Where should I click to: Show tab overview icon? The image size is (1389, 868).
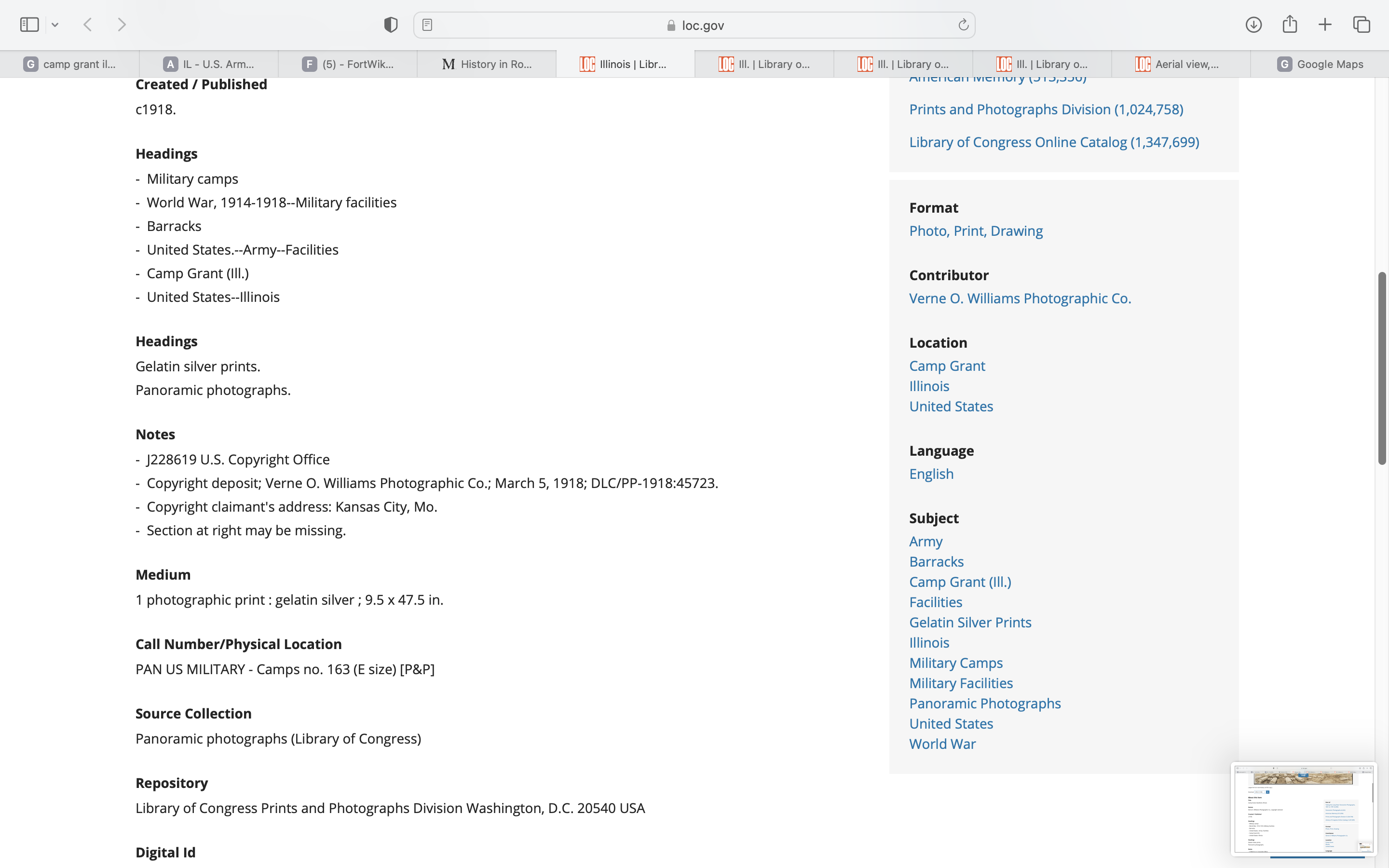click(1362, 25)
